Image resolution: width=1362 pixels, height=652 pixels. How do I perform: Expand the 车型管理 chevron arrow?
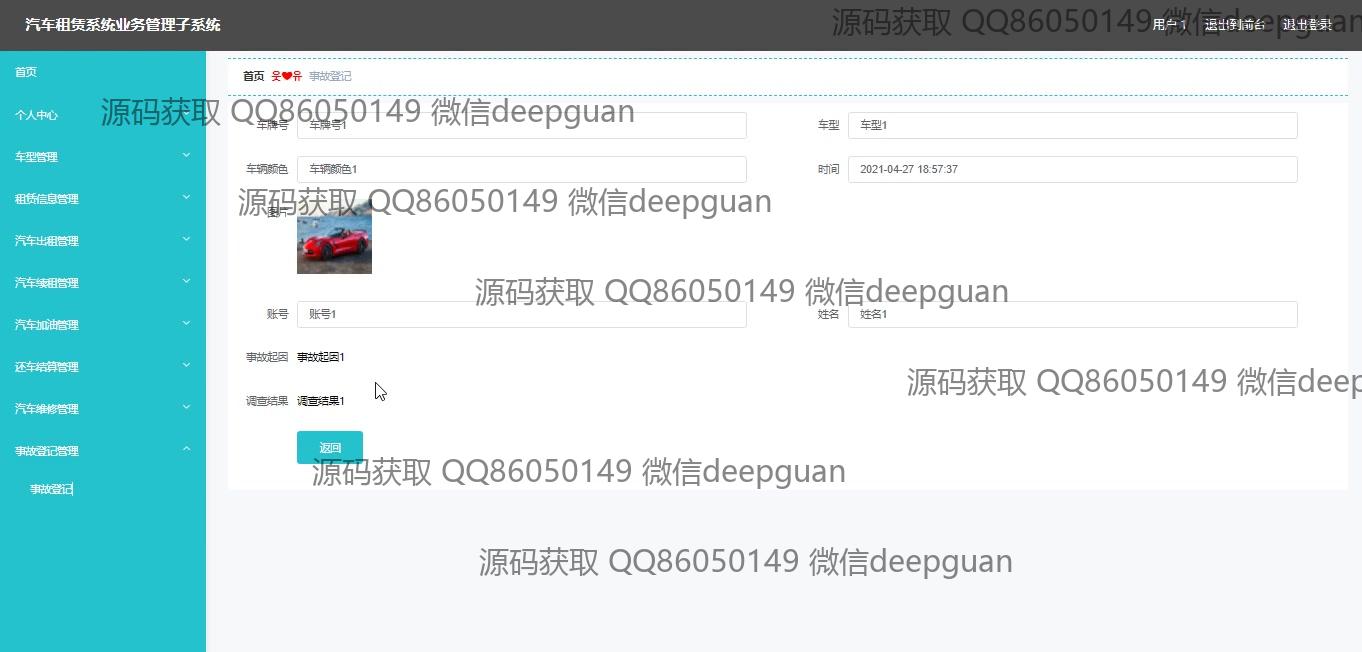[x=186, y=155]
